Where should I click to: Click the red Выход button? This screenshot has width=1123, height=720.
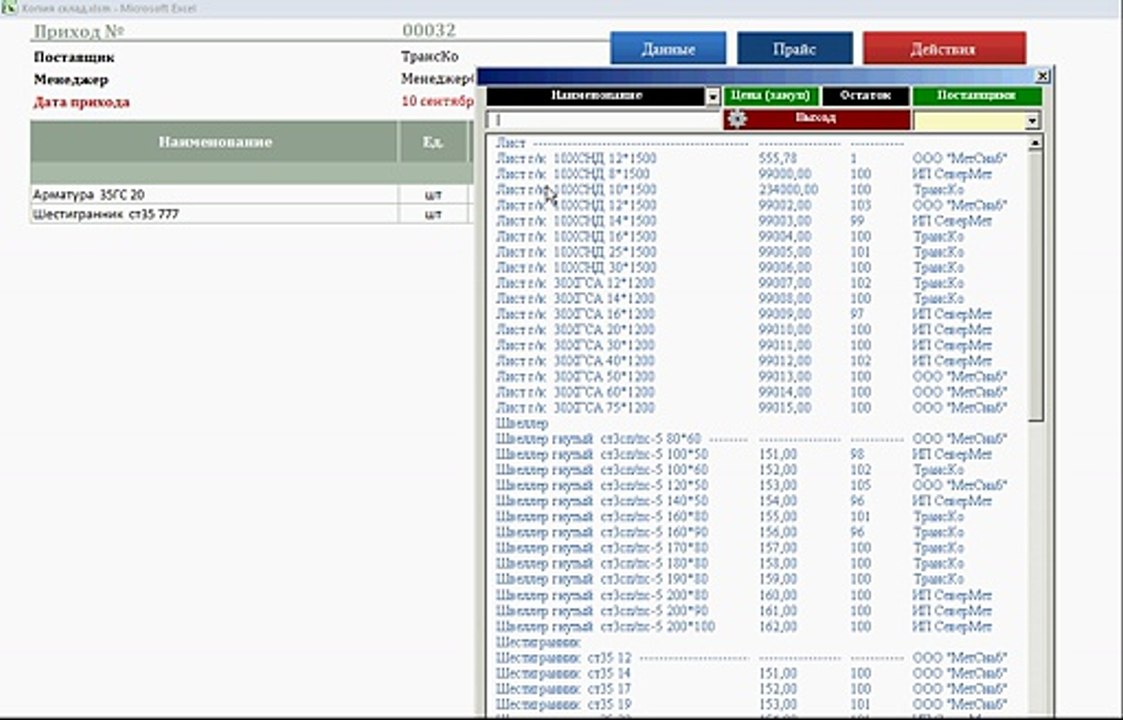[817, 119]
